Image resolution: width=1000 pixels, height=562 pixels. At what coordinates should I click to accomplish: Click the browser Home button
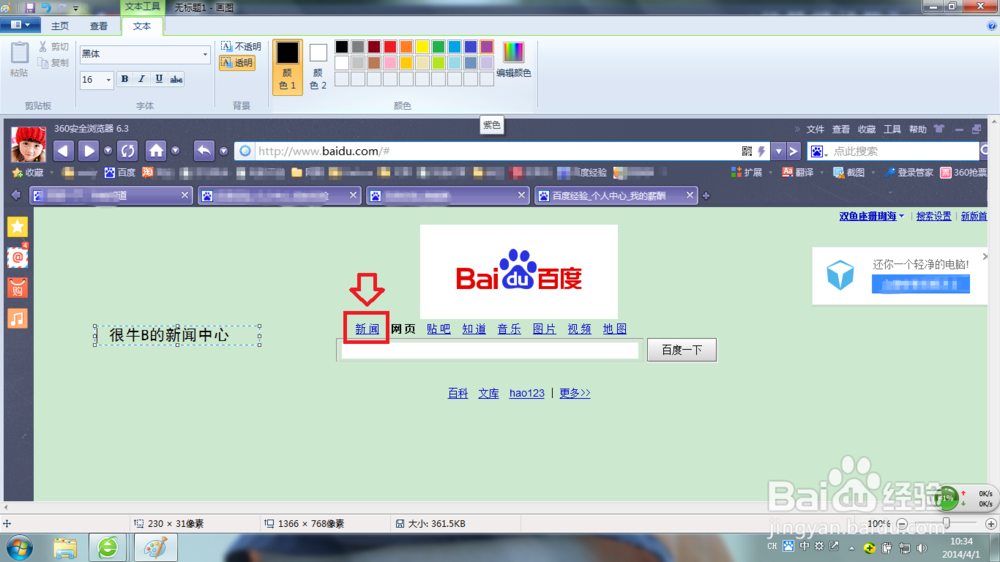(x=156, y=151)
